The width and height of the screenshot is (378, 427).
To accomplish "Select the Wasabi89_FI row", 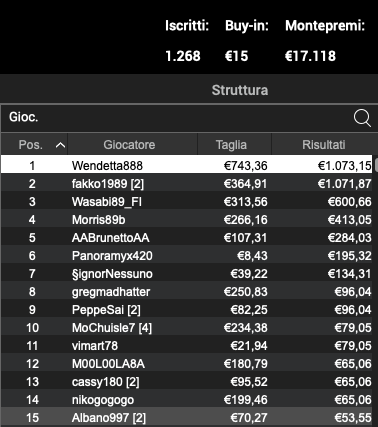I will point(187,202).
